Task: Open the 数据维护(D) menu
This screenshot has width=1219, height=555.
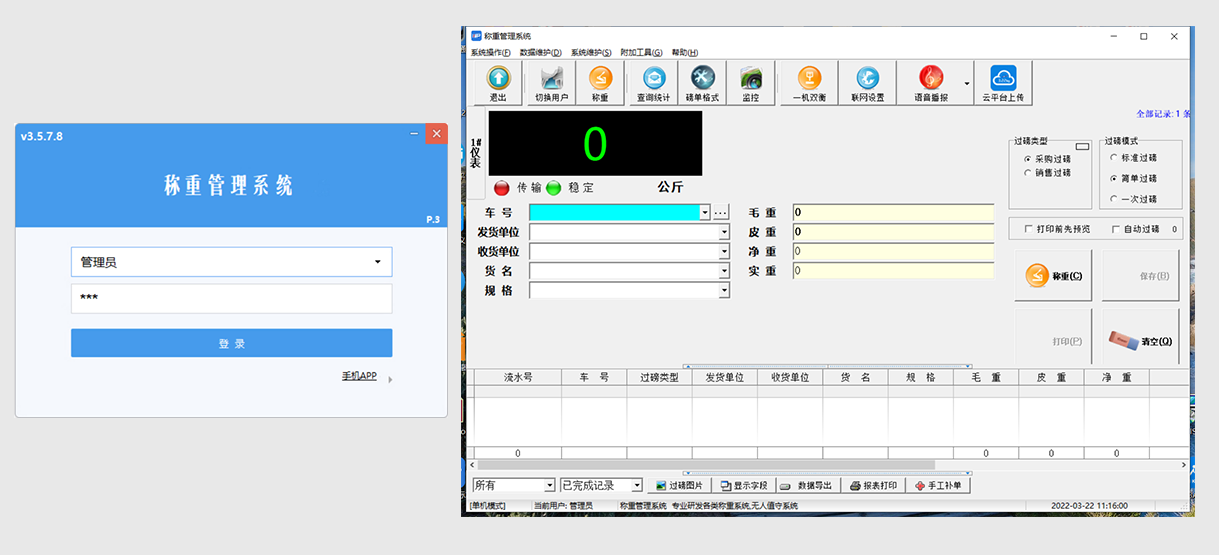Action: (540, 52)
